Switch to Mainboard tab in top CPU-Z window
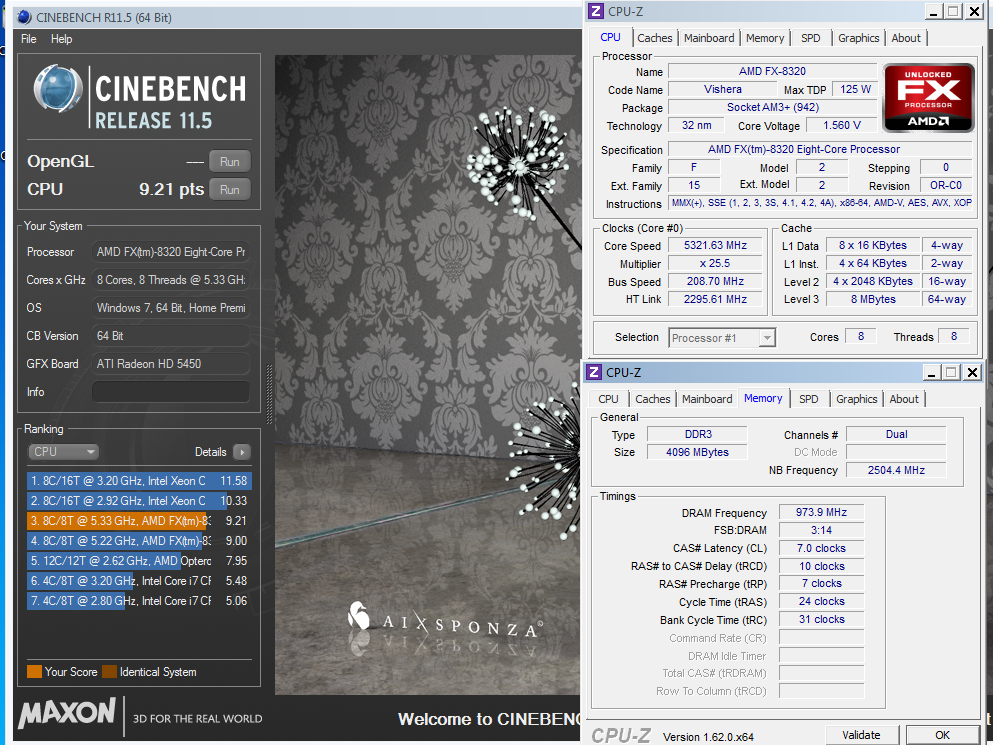Screen dimensions: 993x745 pos(709,38)
